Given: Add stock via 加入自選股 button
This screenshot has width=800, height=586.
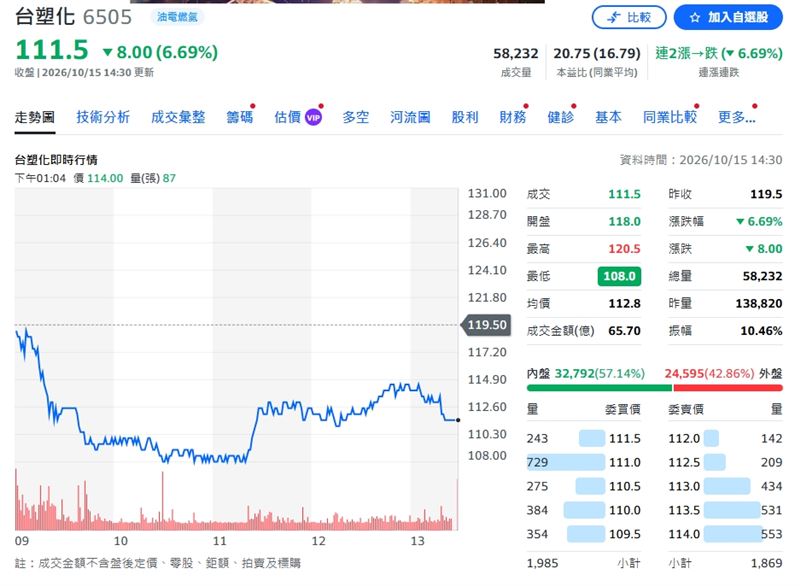Looking at the screenshot, I should pos(728,17).
